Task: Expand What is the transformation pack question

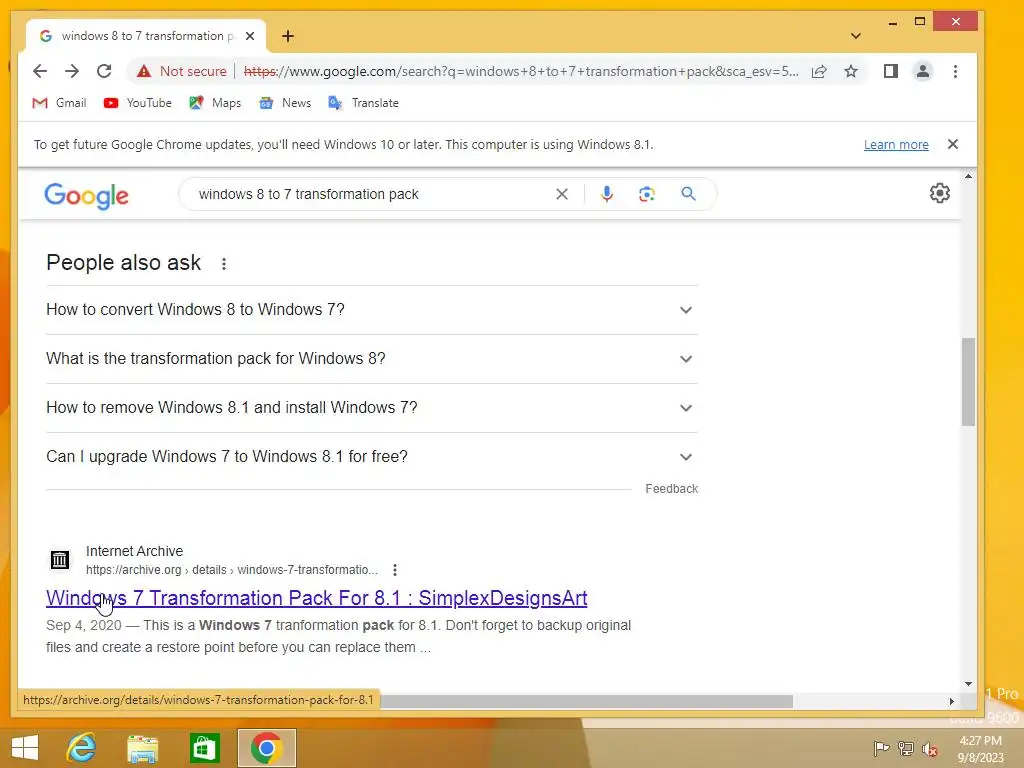Action: coord(372,359)
